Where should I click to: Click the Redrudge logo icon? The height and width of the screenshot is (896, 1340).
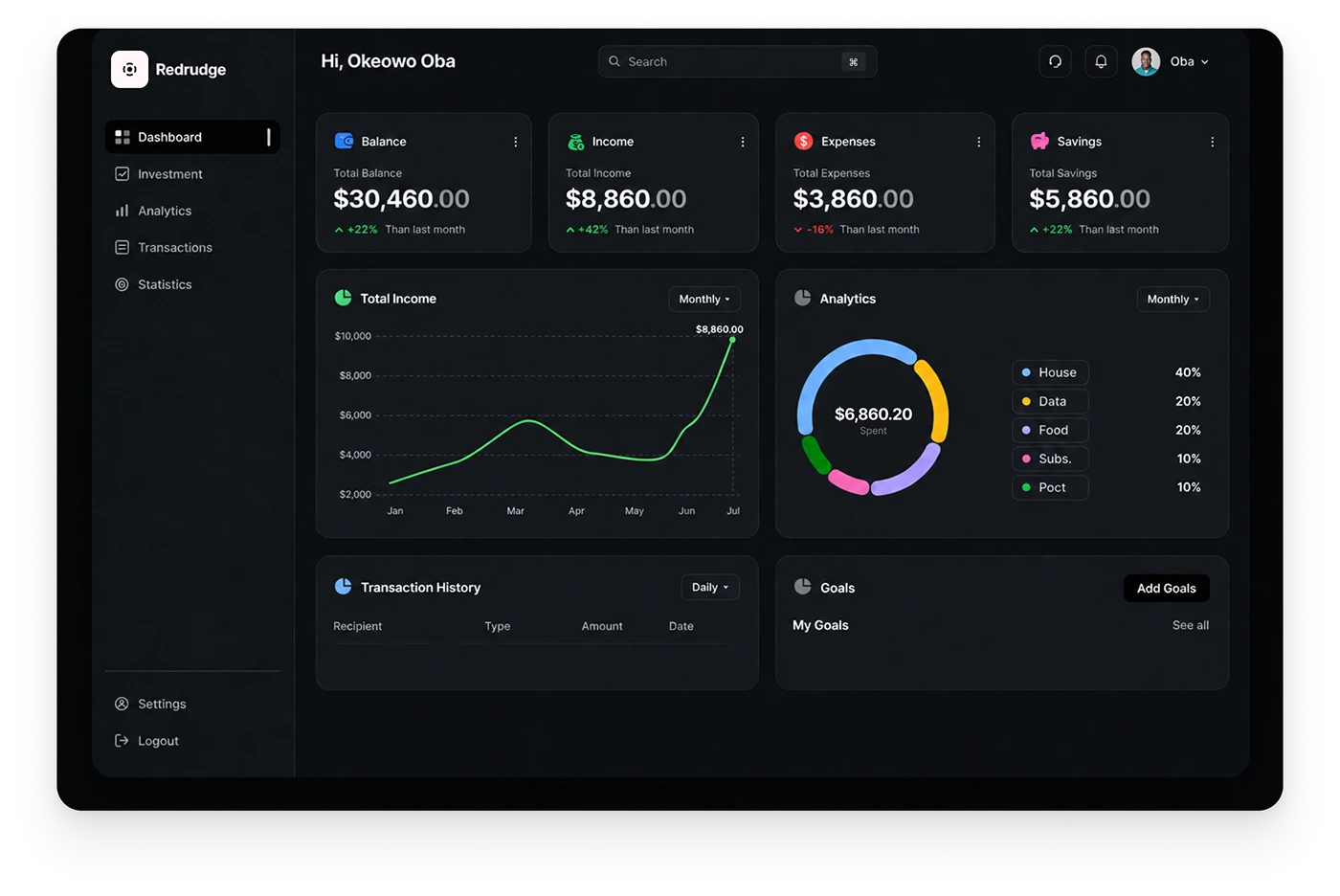click(x=129, y=69)
